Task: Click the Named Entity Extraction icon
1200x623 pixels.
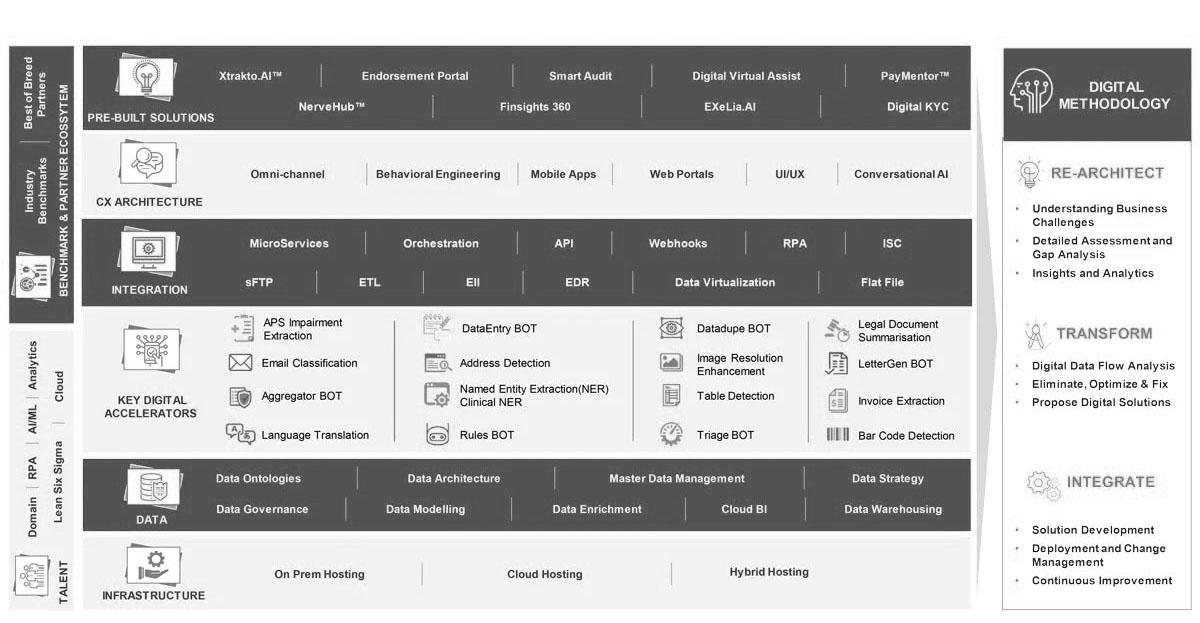Action: click(437, 395)
